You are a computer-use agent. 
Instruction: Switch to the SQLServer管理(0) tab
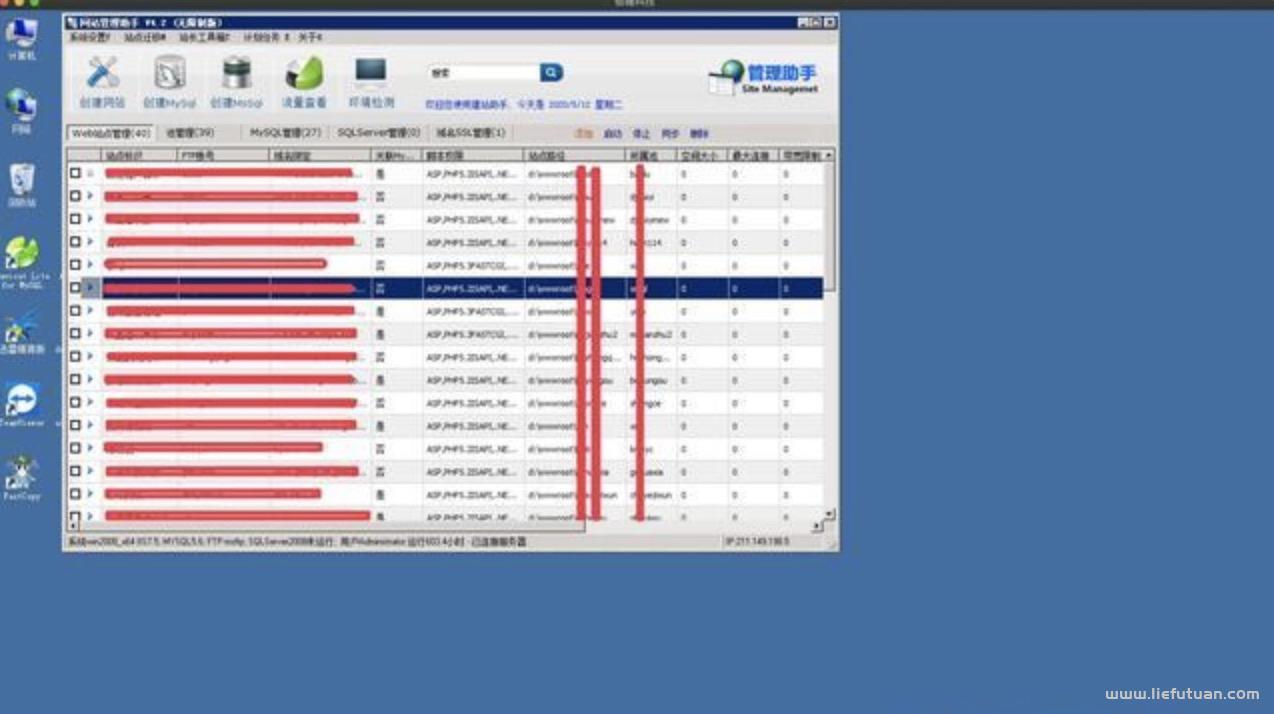pos(378,132)
